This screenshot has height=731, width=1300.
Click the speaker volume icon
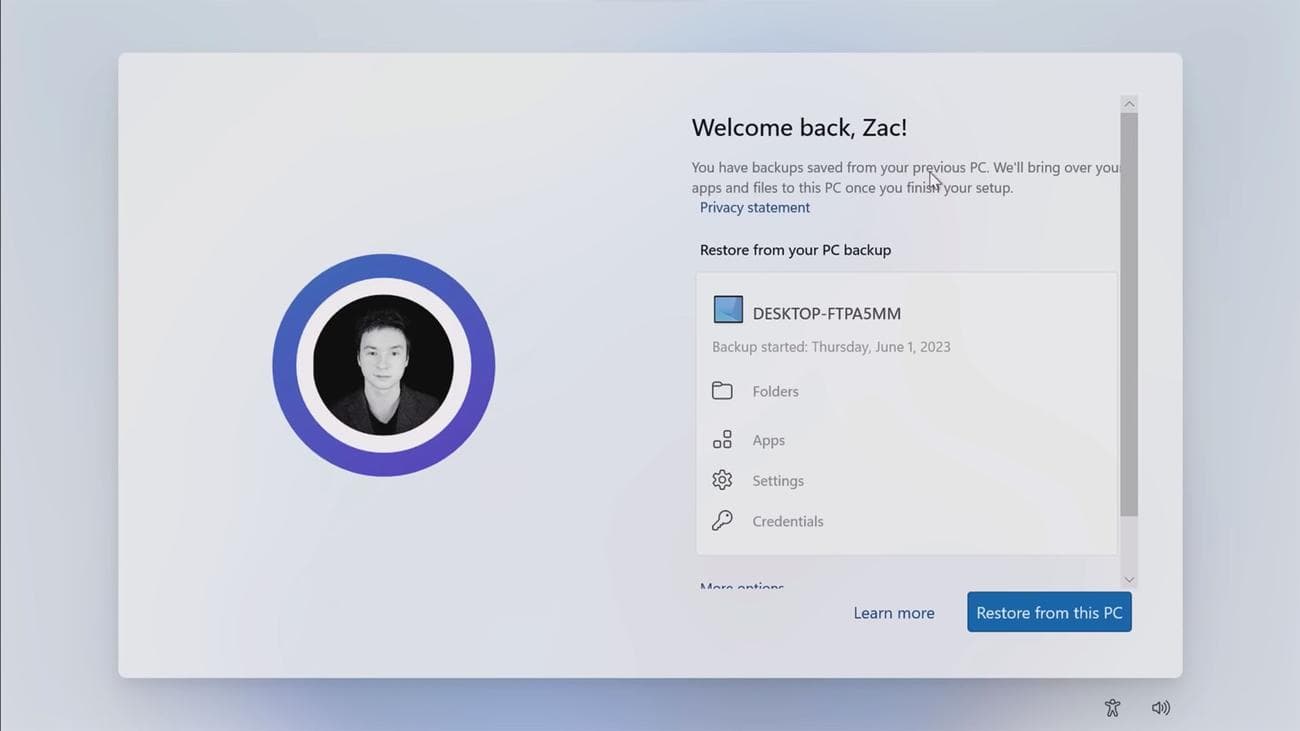1160,707
